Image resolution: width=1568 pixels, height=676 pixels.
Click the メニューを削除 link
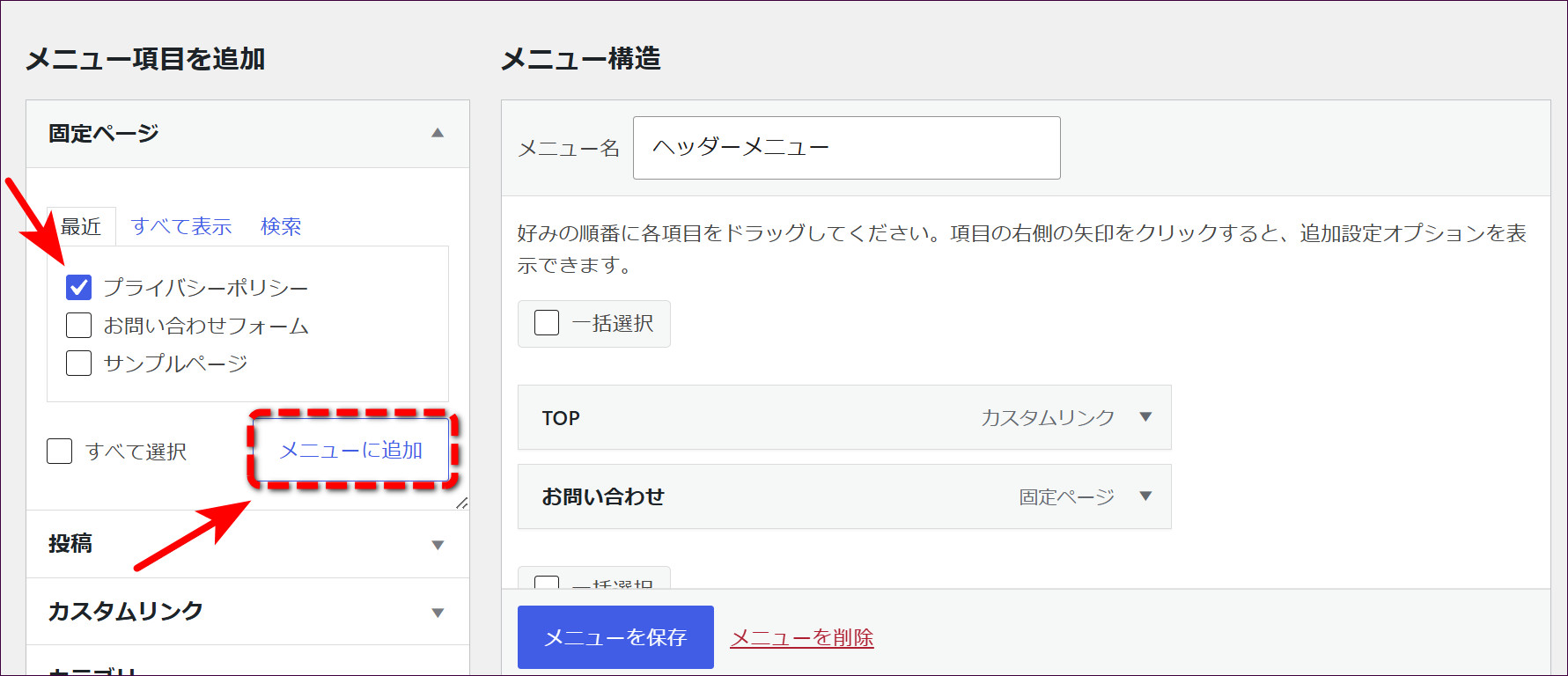(802, 637)
